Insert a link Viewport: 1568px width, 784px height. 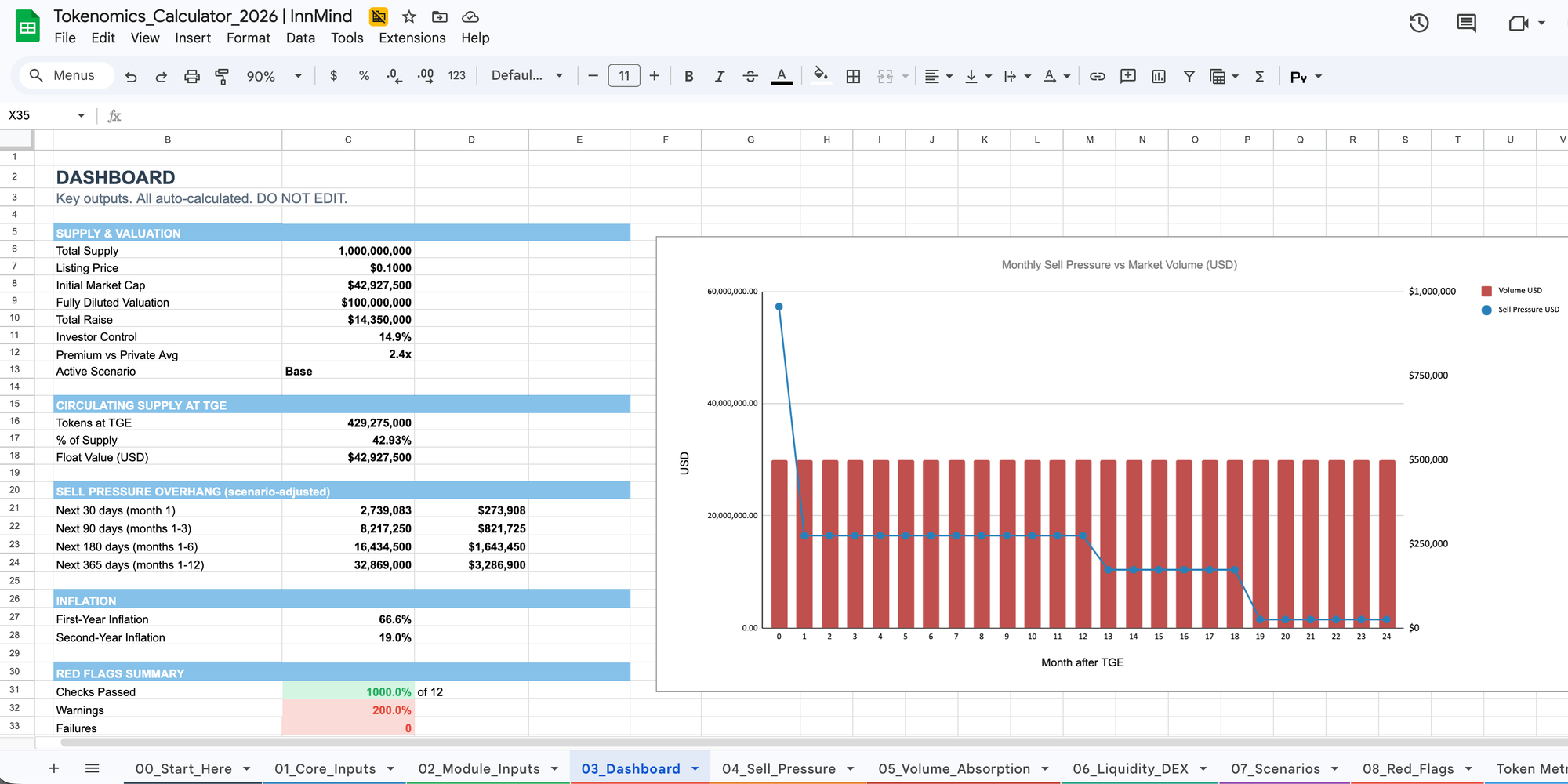1097,76
